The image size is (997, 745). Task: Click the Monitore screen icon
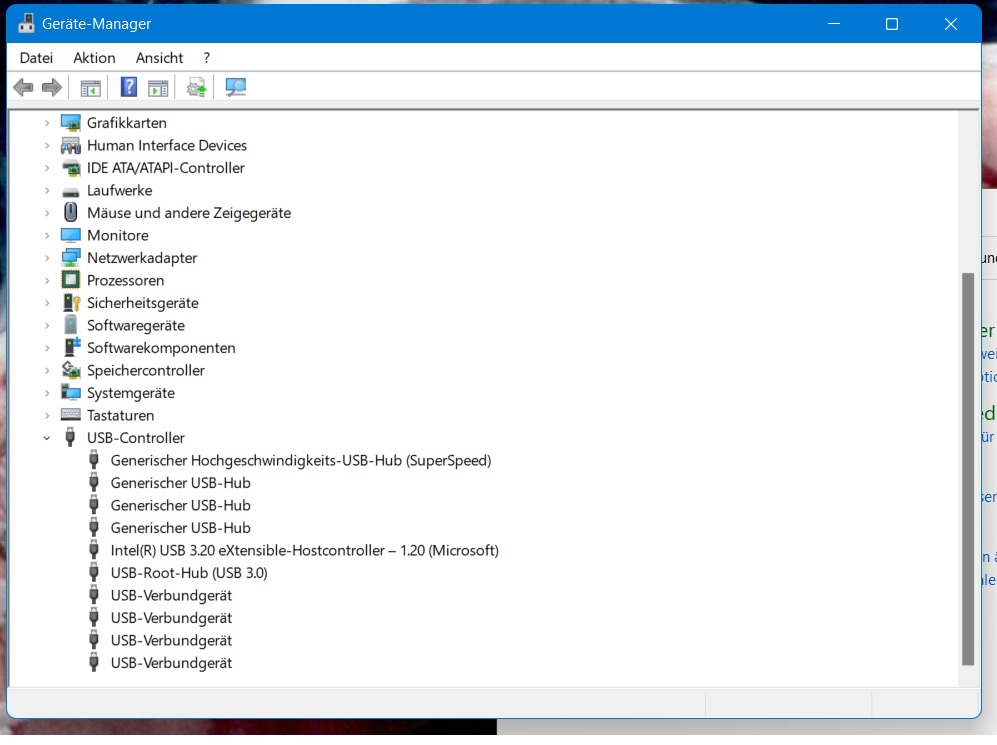click(71, 235)
